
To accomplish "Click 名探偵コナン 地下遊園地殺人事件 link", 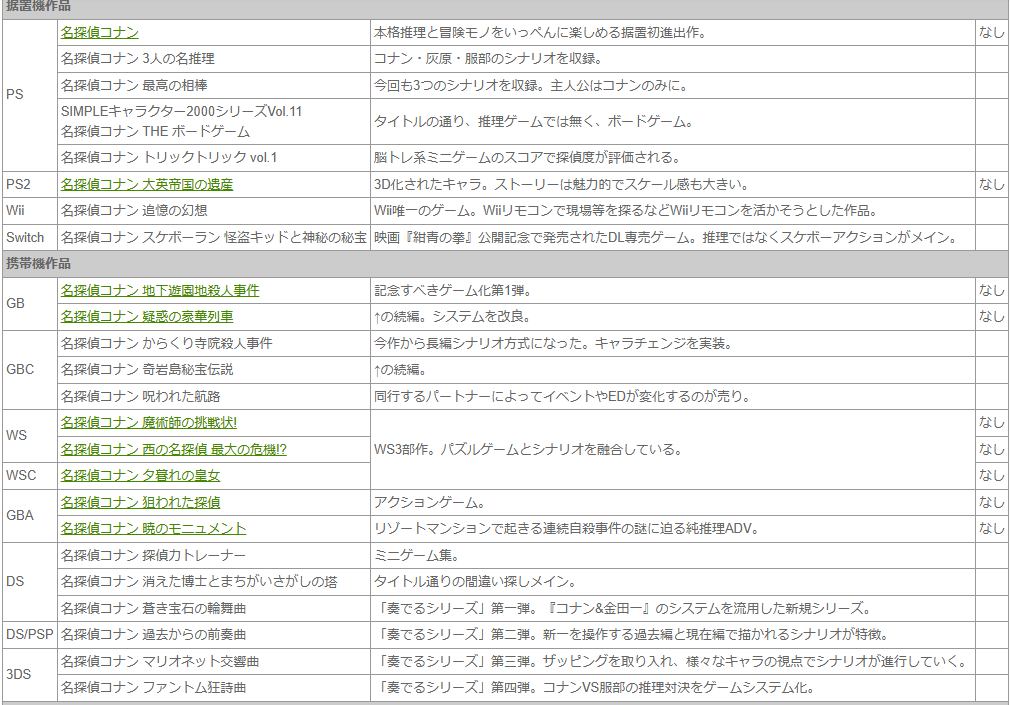I will click(x=159, y=291).
